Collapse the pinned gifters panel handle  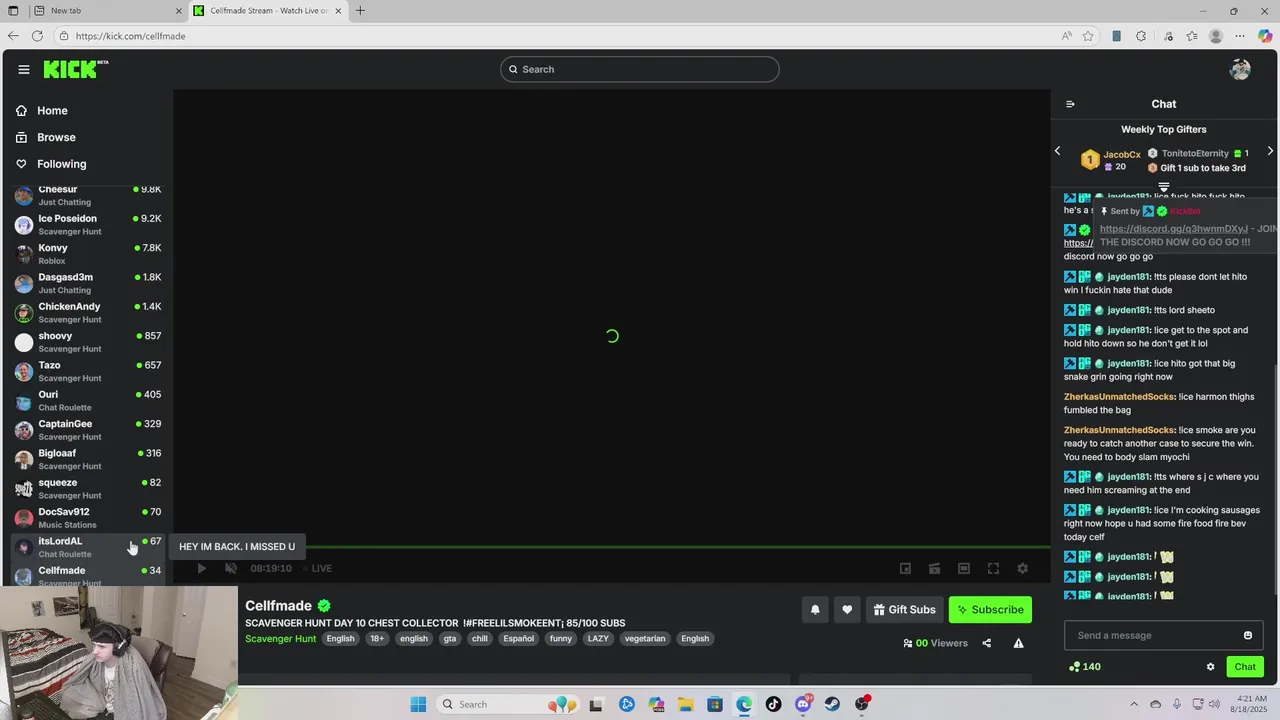(1163, 187)
